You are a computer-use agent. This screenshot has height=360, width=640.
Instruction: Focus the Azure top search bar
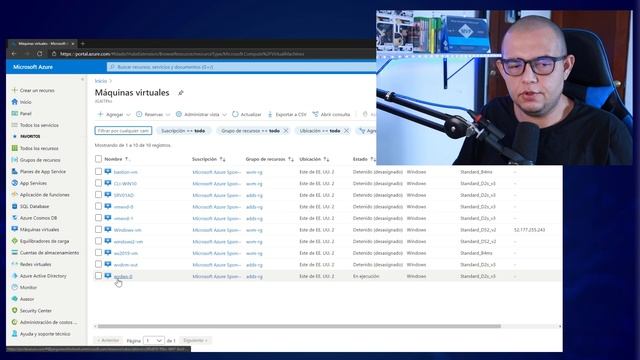click(242, 67)
